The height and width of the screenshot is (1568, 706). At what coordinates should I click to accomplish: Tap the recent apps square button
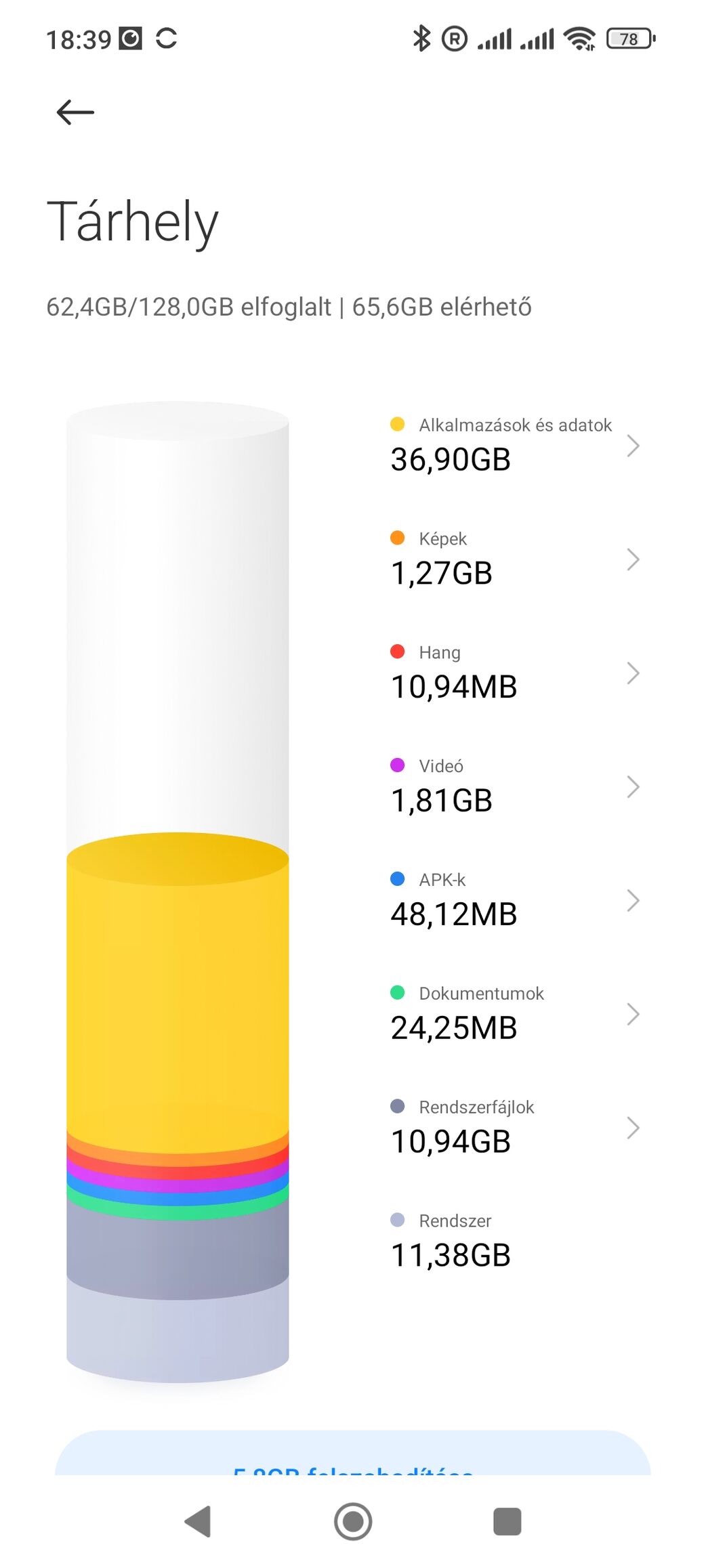tap(507, 1521)
